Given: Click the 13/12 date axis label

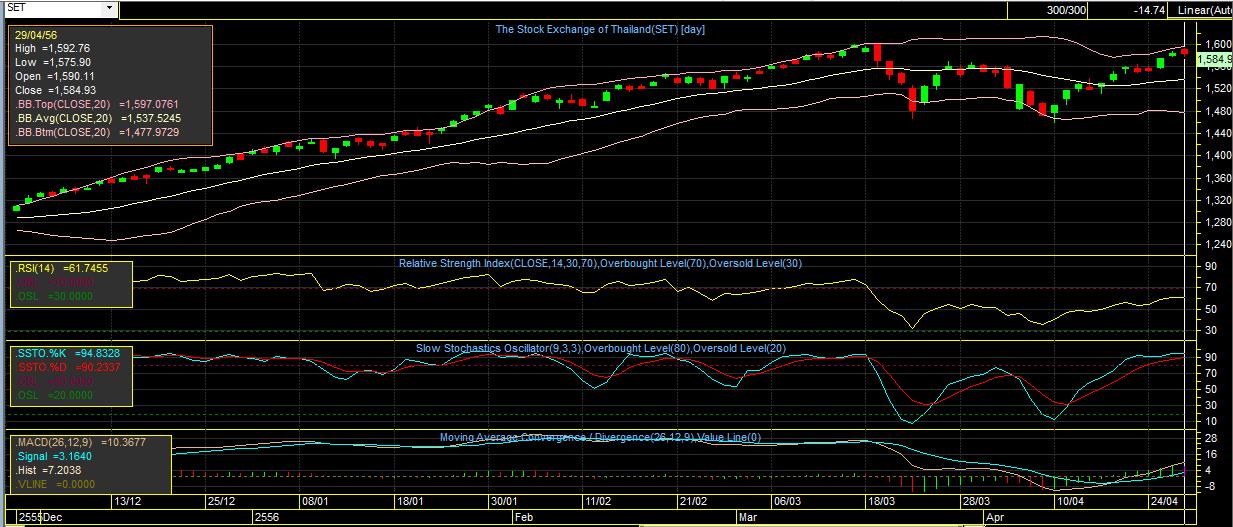Looking at the screenshot, I should pyautogui.click(x=127, y=502).
